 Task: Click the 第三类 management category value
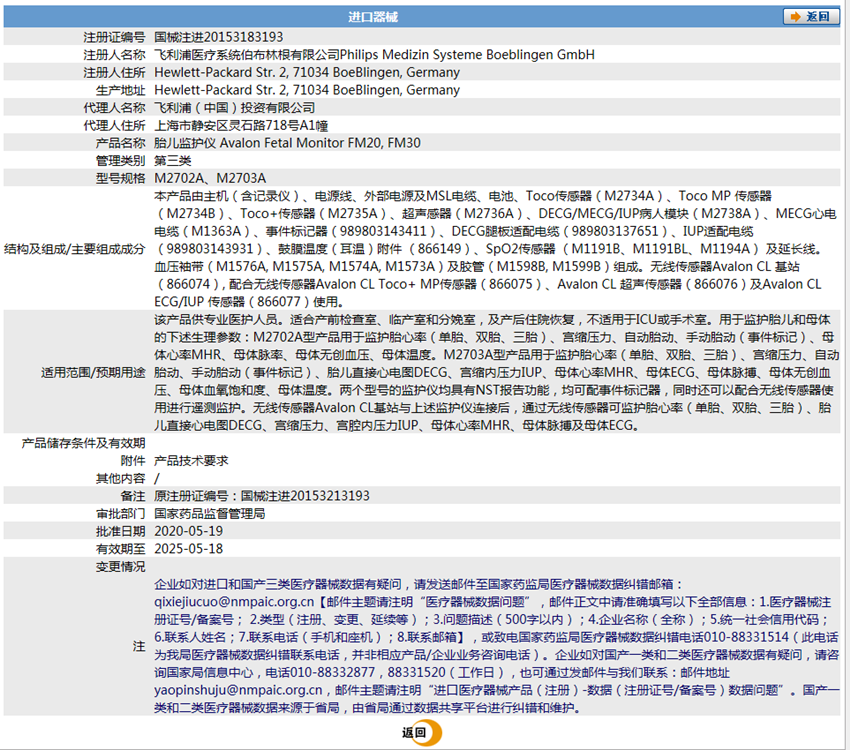coord(173,161)
